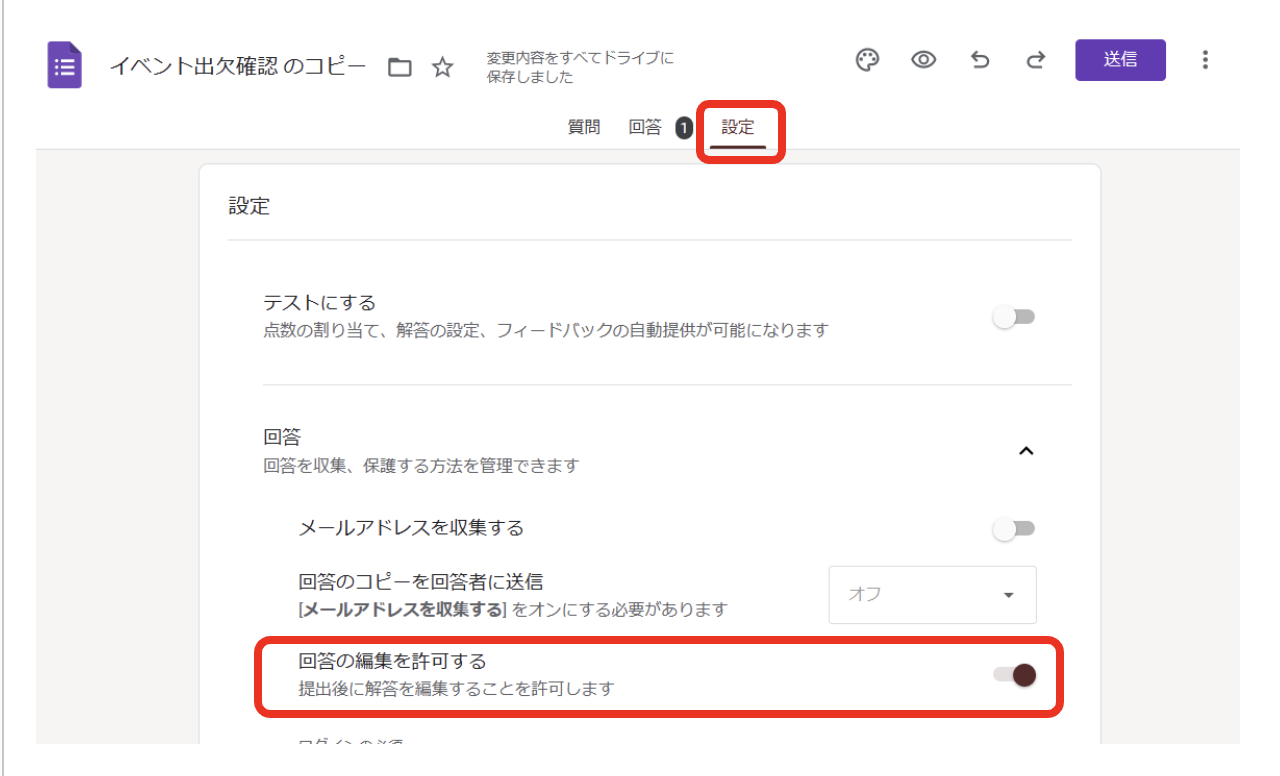Screen dimensions: 1280x776
Task: Preview the form with the eye icon
Action: pos(923,60)
